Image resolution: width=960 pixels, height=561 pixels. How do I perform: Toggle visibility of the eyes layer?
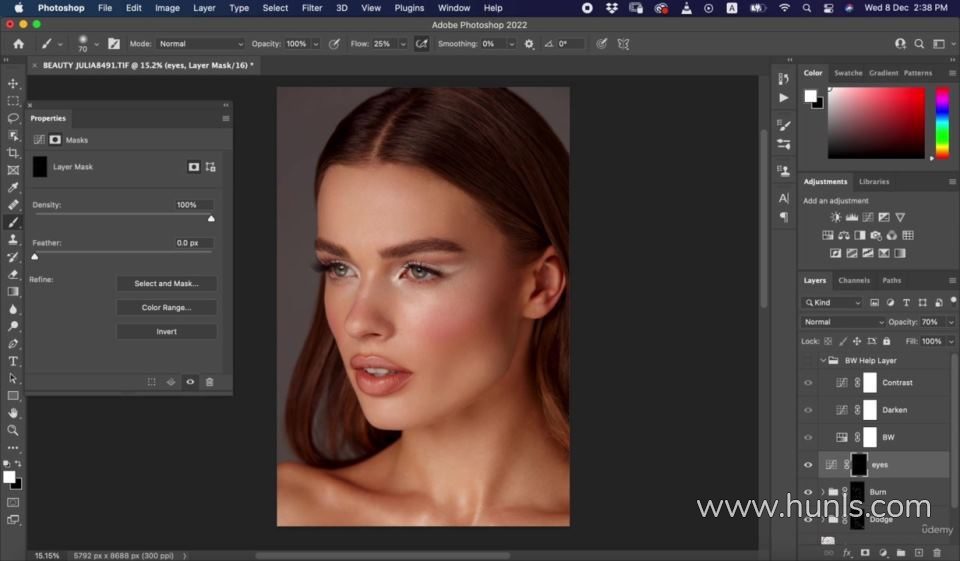click(x=808, y=465)
